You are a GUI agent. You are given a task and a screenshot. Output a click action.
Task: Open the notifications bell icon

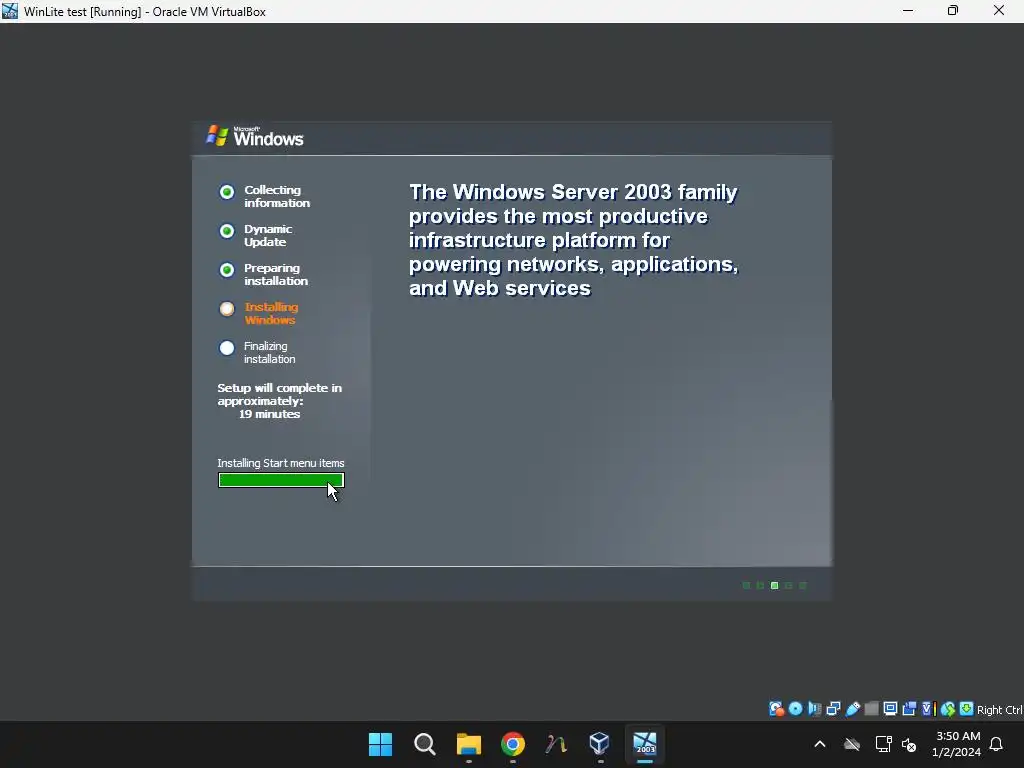[997, 744]
